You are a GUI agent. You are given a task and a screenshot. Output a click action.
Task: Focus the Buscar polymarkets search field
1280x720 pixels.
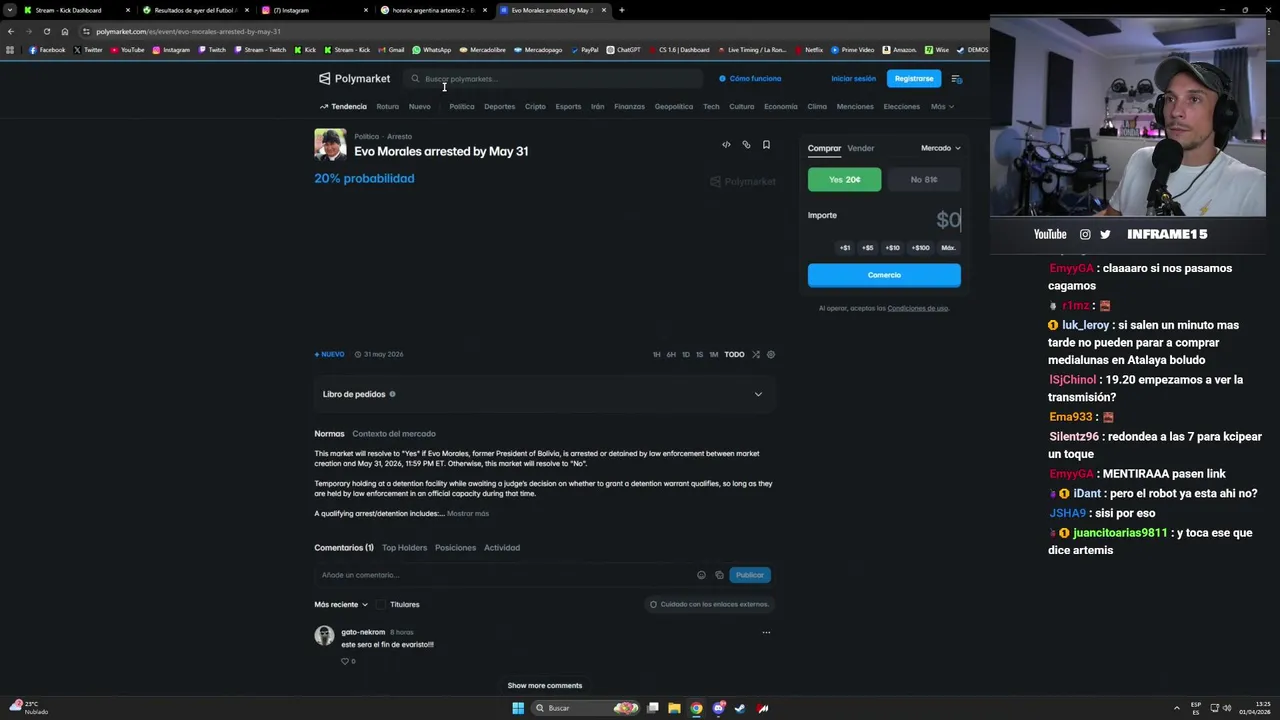(x=555, y=79)
